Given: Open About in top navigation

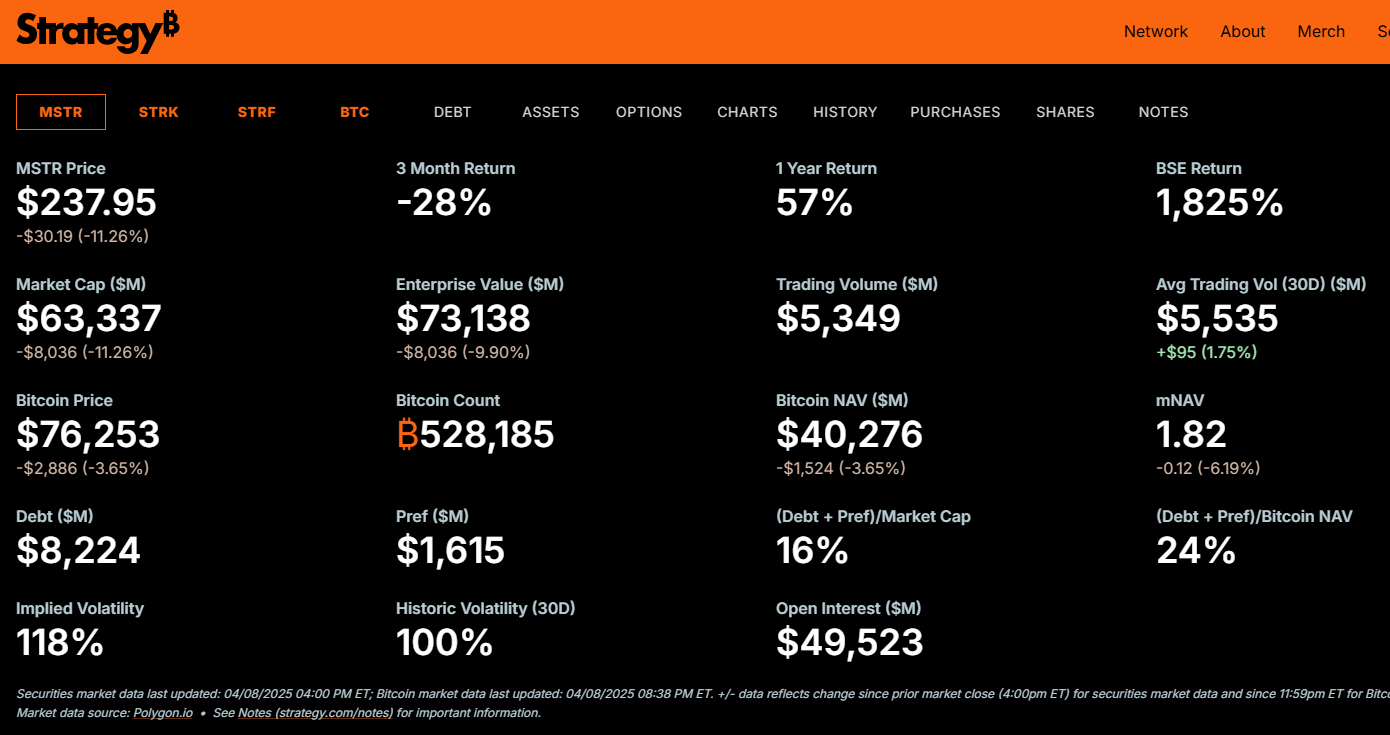Looking at the screenshot, I should [1243, 32].
